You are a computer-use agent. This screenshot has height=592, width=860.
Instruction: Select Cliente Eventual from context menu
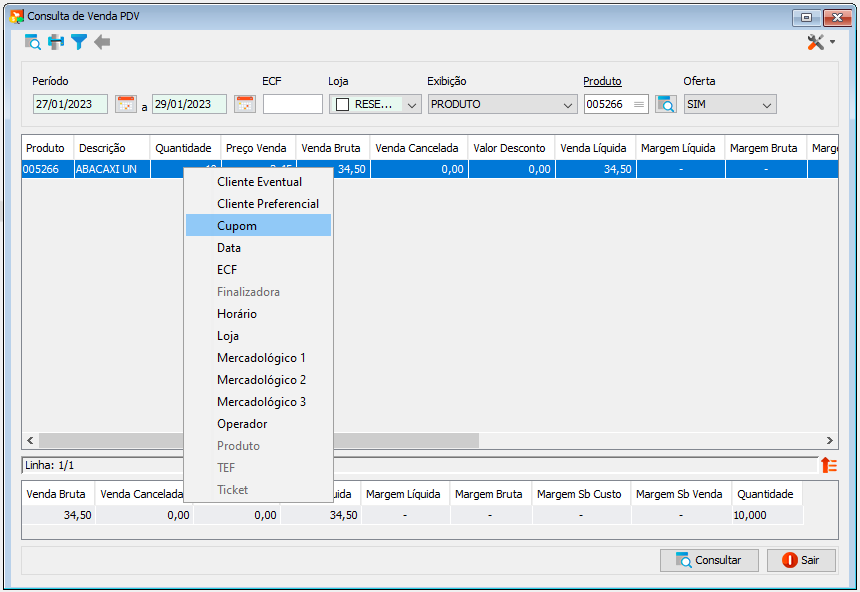point(258,182)
